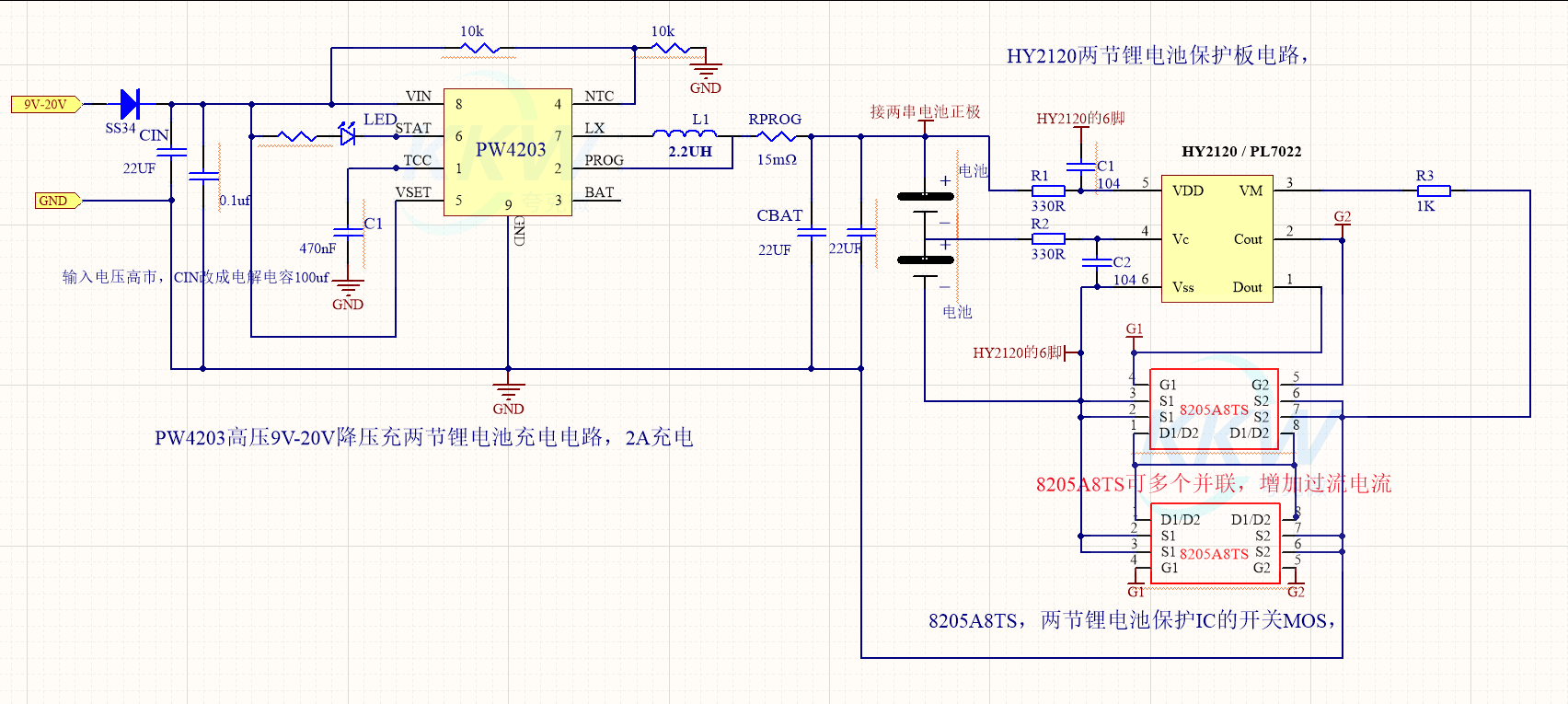Viewport: 1568px width, 704px height.
Task: Select the HY2120 chip body
Action: pos(1217,238)
